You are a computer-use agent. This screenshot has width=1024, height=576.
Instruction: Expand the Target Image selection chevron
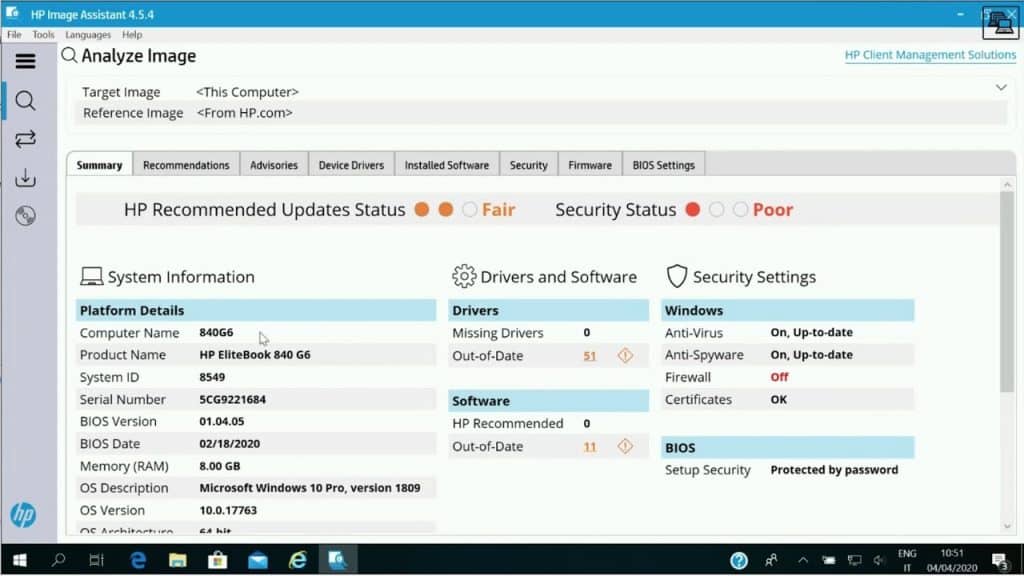click(1001, 88)
